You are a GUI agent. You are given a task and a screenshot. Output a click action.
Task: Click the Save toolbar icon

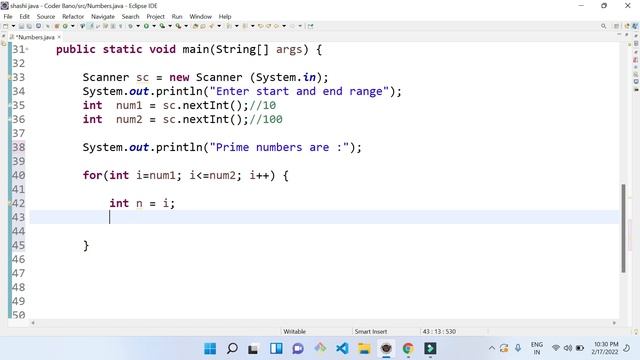click(21, 26)
